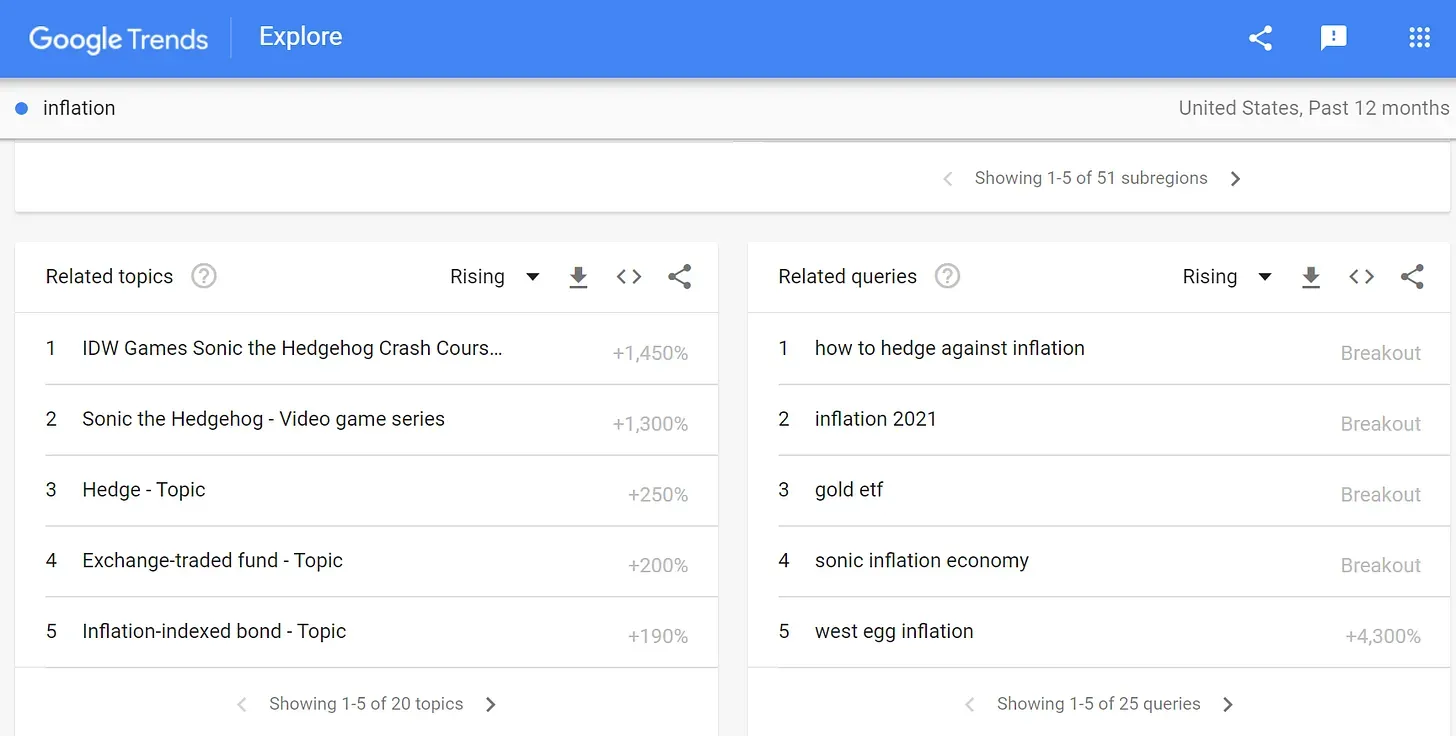The width and height of the screenshot is (1456, 736).
Task: Expand the Rising dropdown in Related queries
Action: [1227, 277]
